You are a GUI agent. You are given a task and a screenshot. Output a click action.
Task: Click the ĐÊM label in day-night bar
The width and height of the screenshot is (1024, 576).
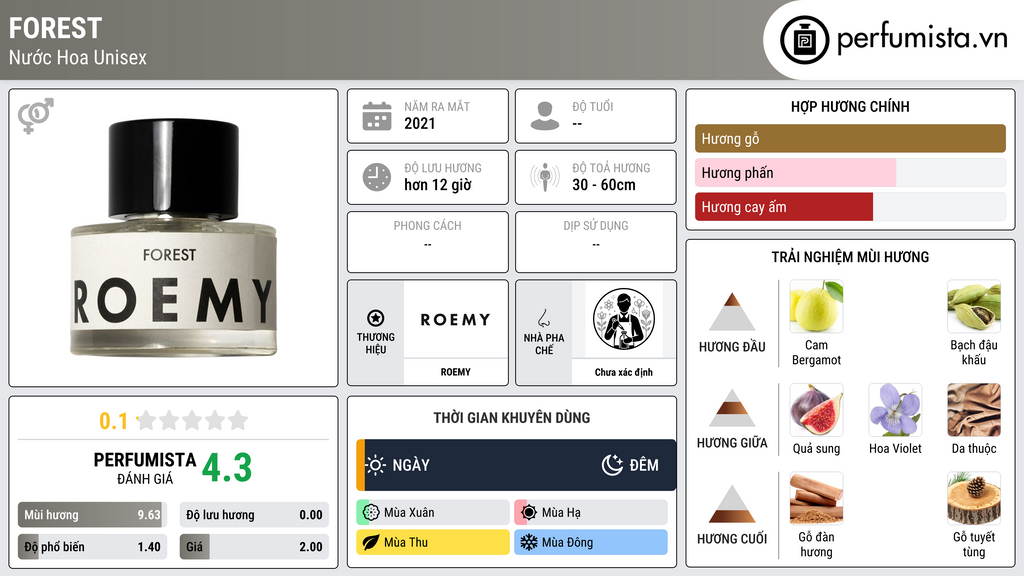pos(644,465)
